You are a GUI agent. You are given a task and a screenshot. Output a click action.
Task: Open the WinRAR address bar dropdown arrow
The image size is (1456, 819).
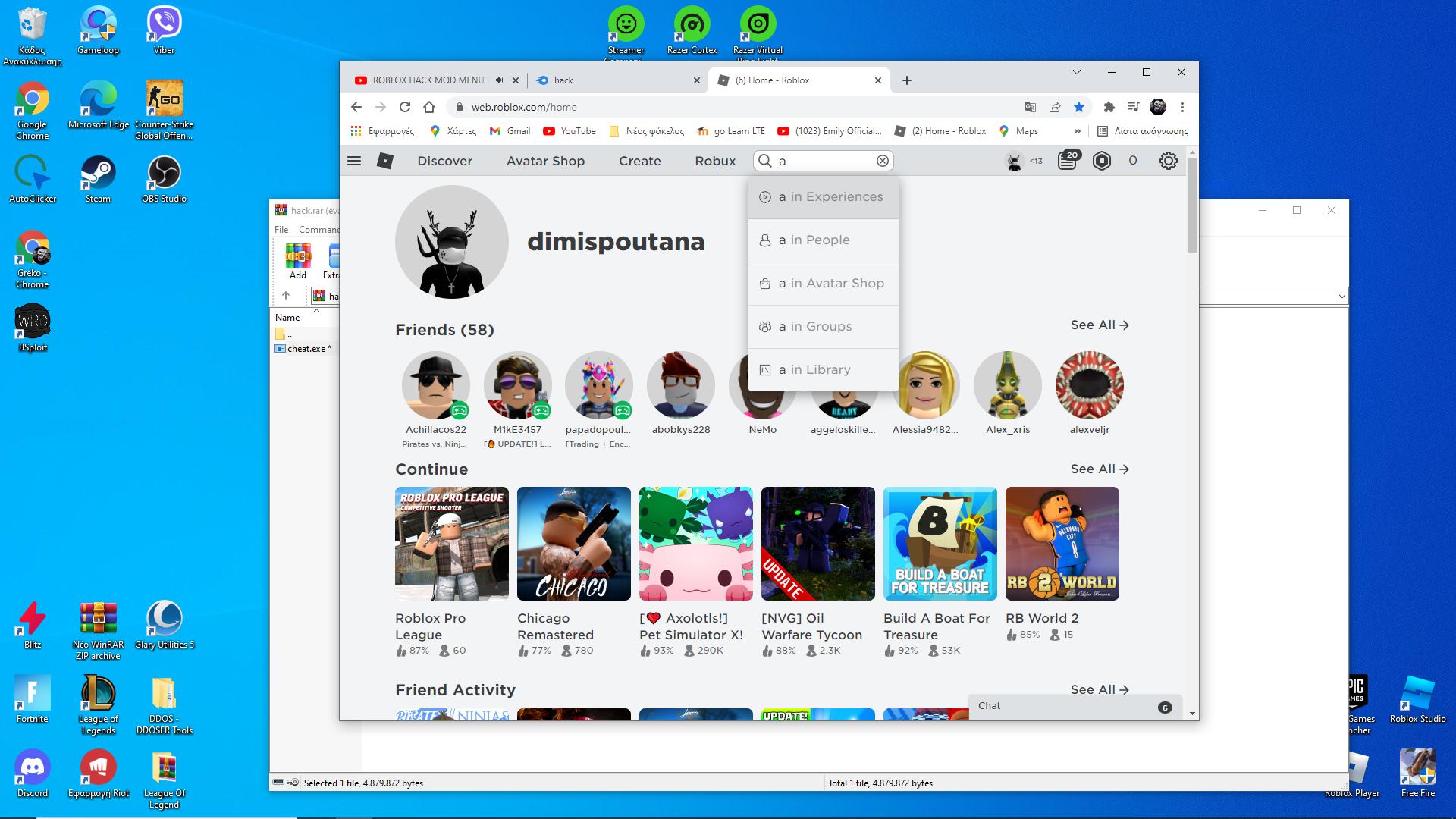[x=1341, y=297]
